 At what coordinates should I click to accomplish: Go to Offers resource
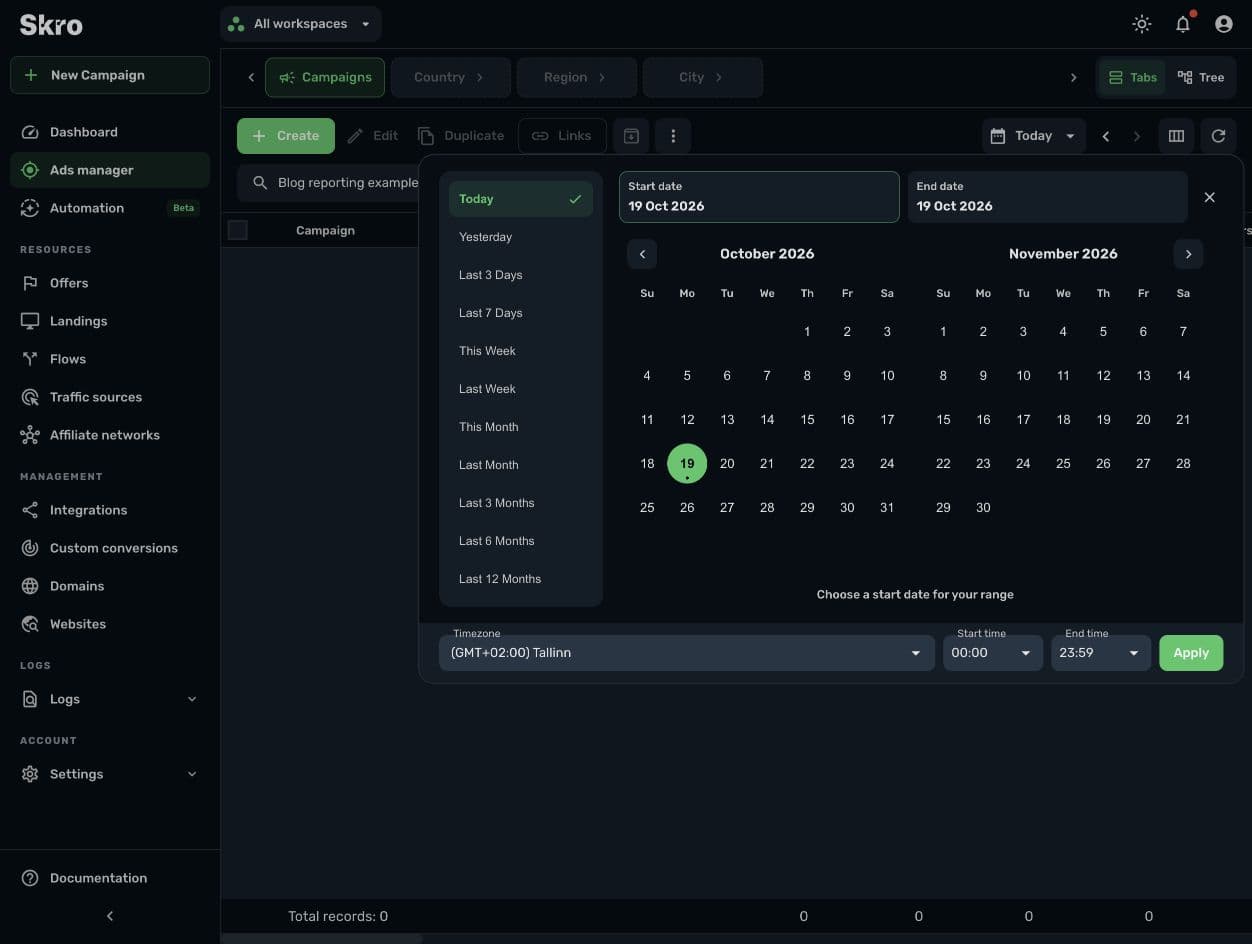pyautogui.click(x=110, y=283)
